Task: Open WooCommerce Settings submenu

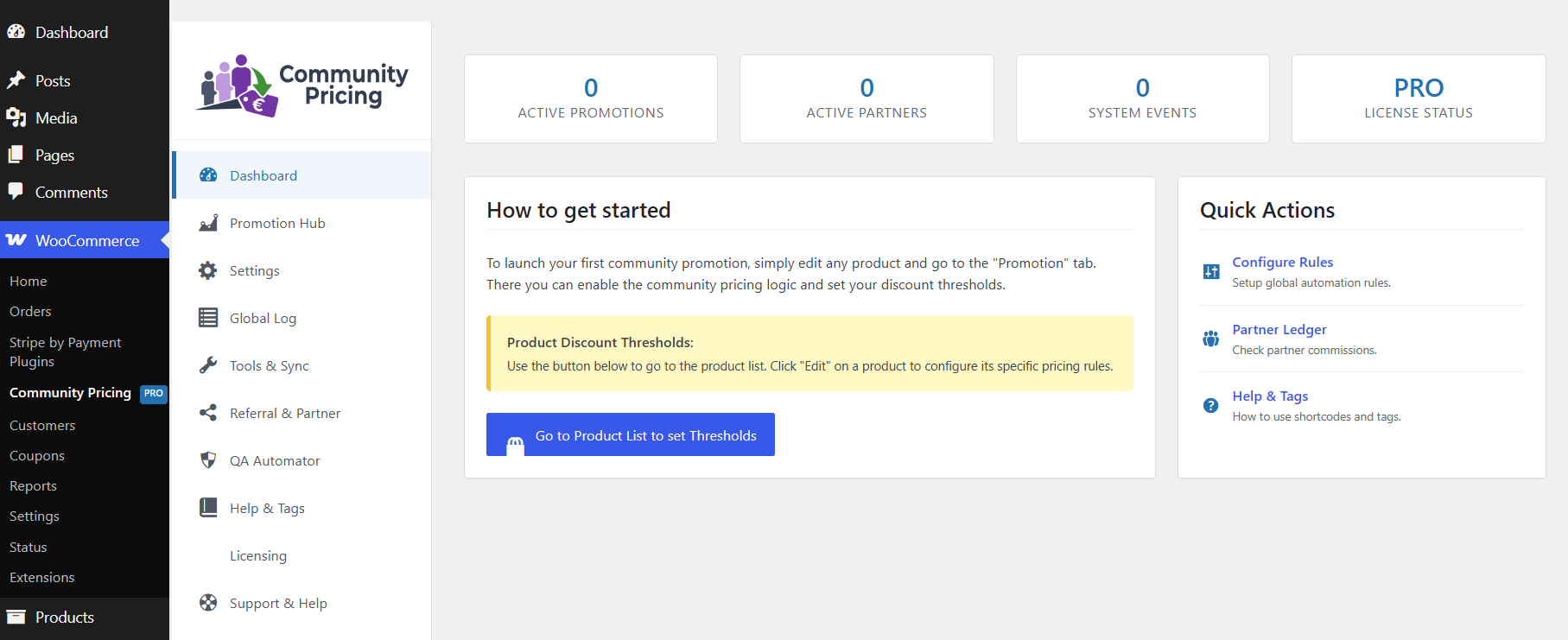Action: click(35, 516)
